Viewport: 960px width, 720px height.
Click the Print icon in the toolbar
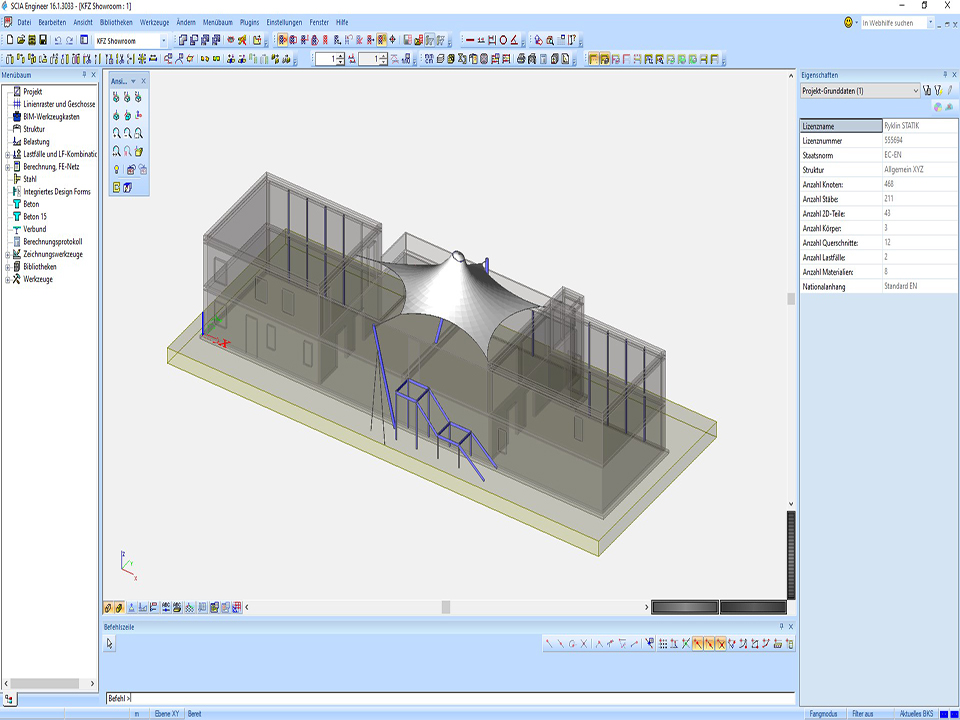pos(32,40)
